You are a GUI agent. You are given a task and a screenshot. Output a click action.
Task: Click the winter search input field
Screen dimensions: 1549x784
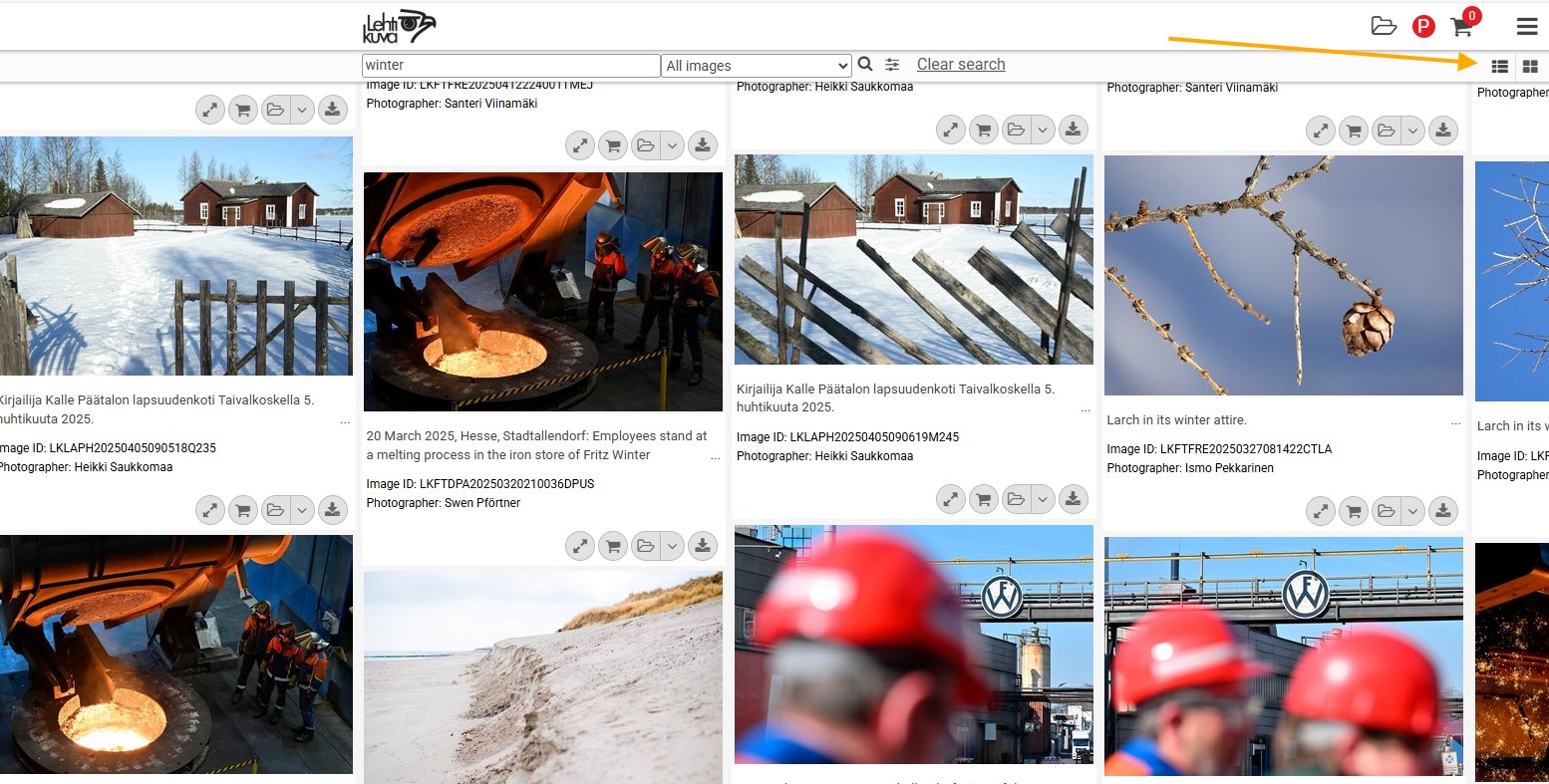point(510,66)
